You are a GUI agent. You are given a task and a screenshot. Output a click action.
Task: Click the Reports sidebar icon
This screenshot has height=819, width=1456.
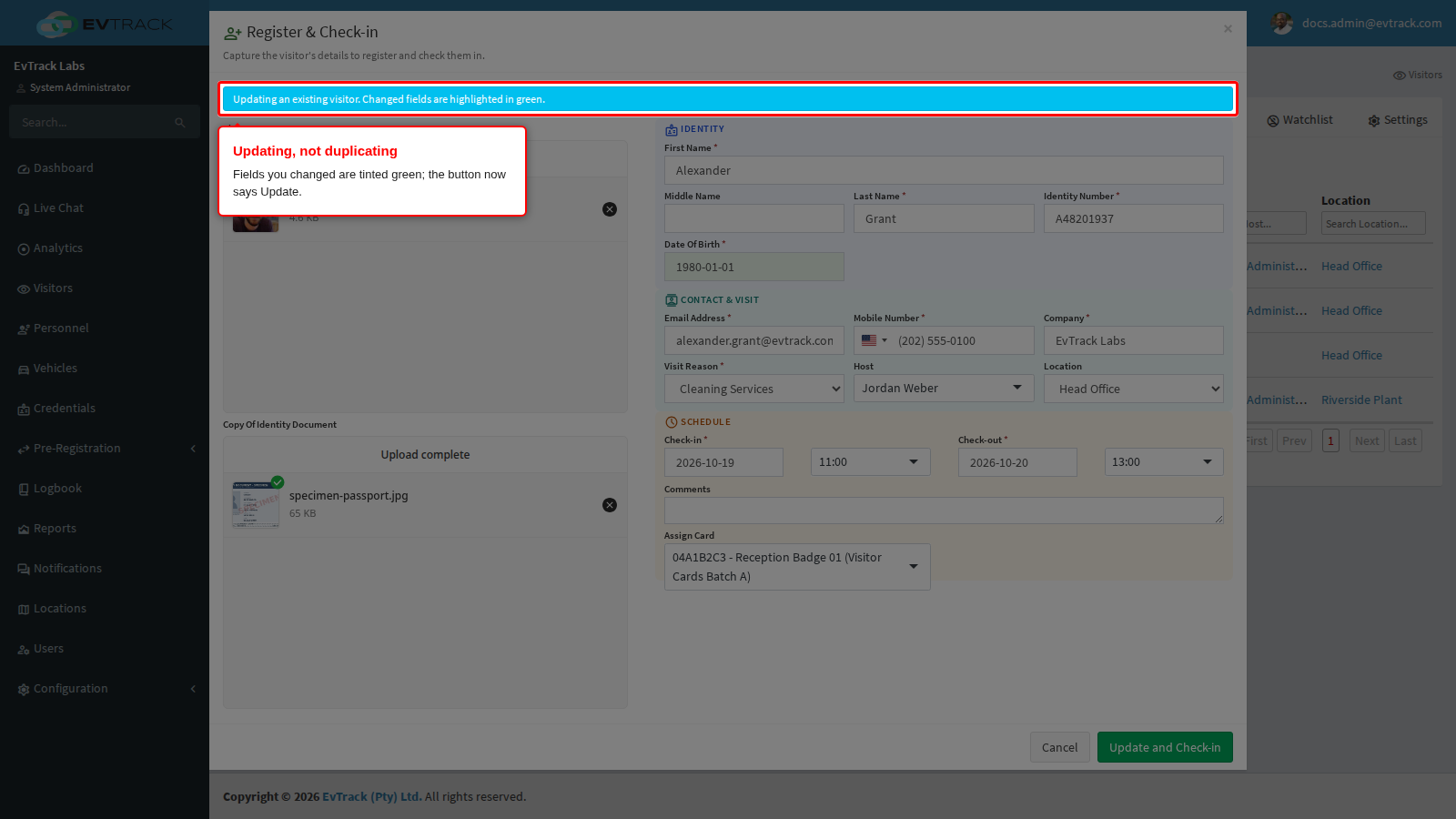click(x=24, y=530)
